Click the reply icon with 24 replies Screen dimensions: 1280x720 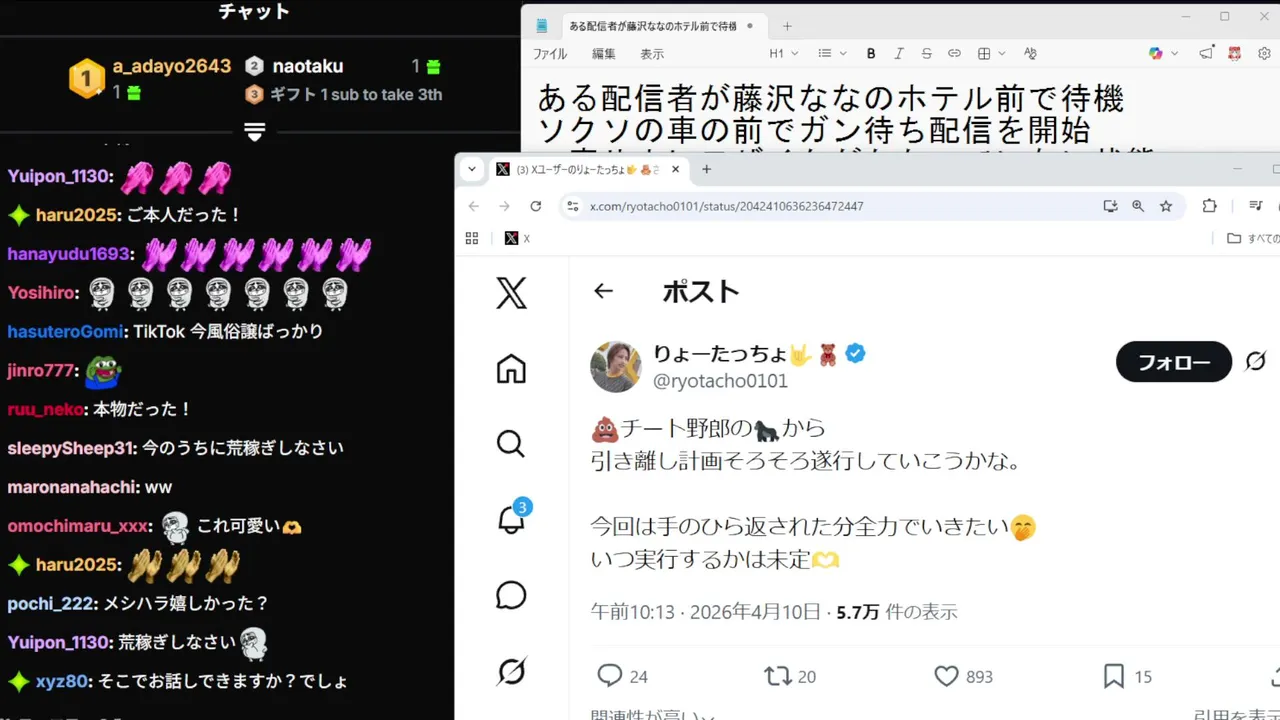(x=610, y=676)
